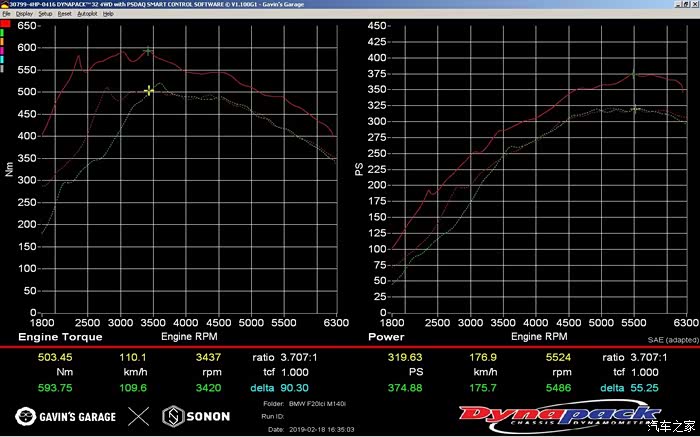Click the Reset menu item
This screenshot has height=437, width=700.
pyautogui.click(x=64, y=14)
